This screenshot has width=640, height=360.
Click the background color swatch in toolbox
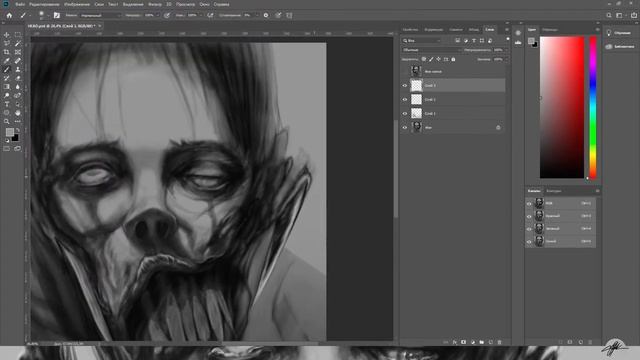pyautogui.click(x=16, y=138)
